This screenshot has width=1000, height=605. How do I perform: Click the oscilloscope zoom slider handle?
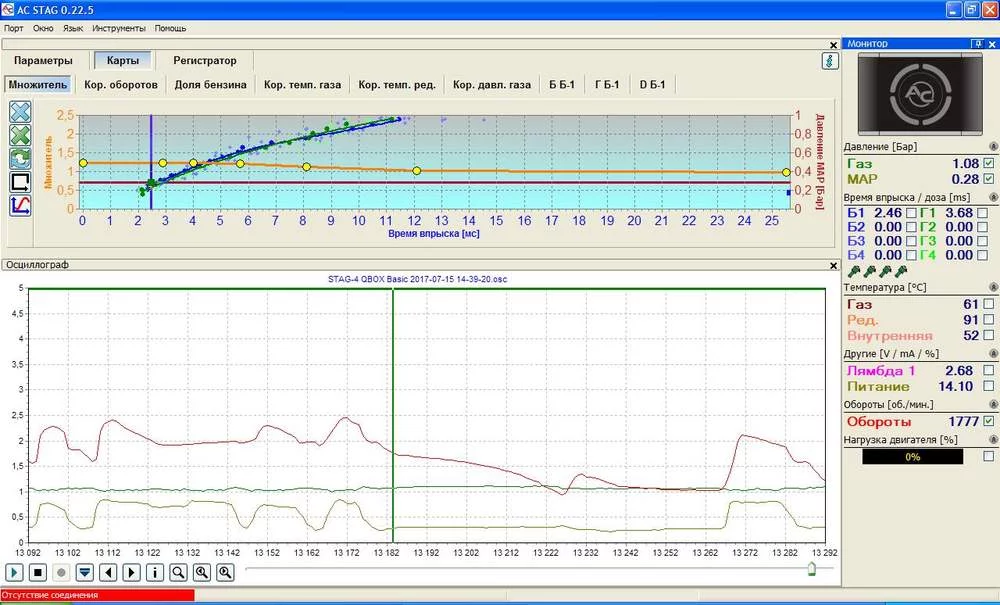point(812,569)
